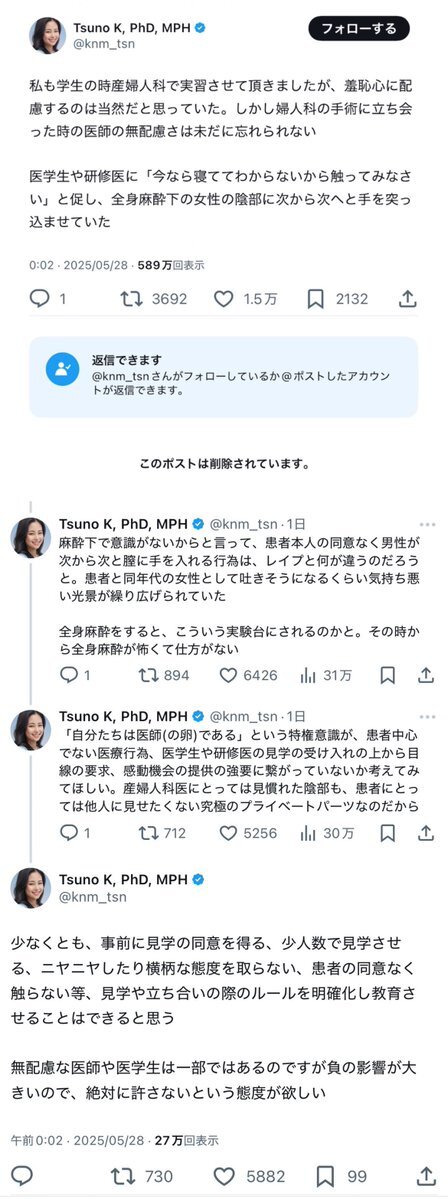Screen dimensions: 448x1199
Task: Share the bottom post via upload icon
Action: tap(427, 1175)
